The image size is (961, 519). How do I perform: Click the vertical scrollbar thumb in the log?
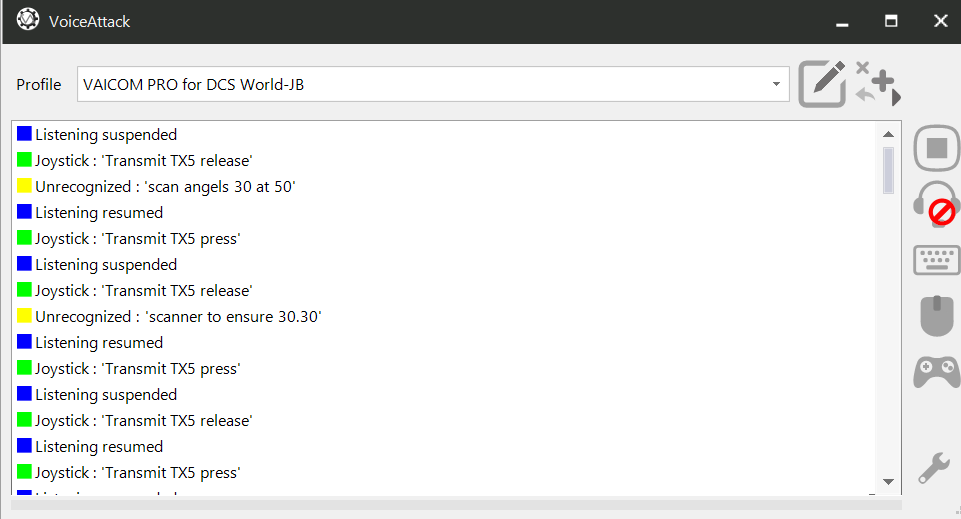pyautogui.click(x=888, y=170)
